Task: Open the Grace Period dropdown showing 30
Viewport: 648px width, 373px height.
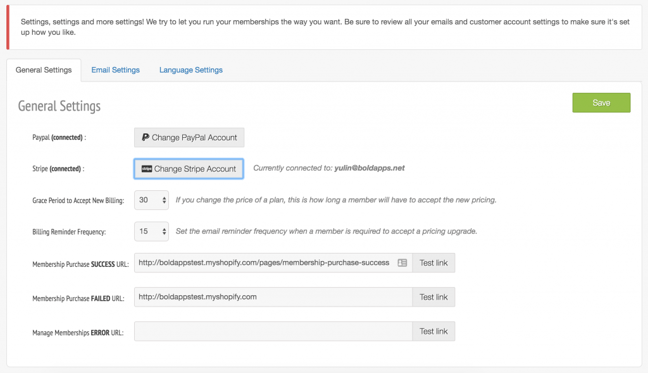Action: coord(151,200)
